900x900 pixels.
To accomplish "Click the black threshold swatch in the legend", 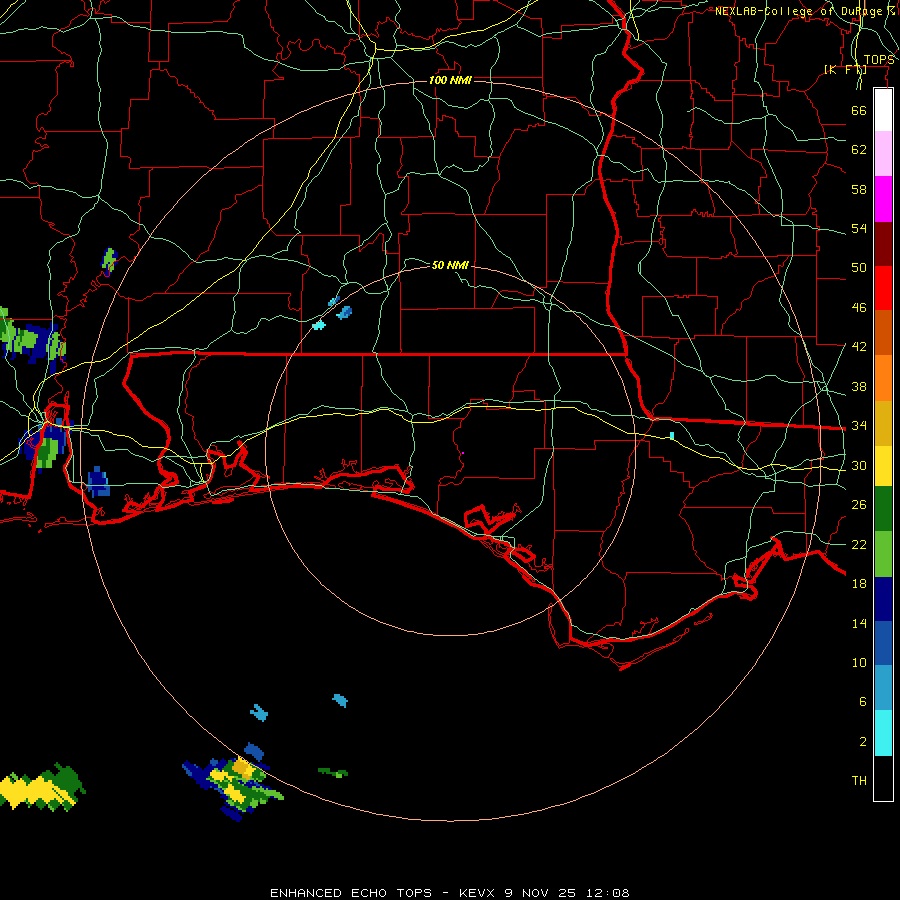I will (883, 778).
